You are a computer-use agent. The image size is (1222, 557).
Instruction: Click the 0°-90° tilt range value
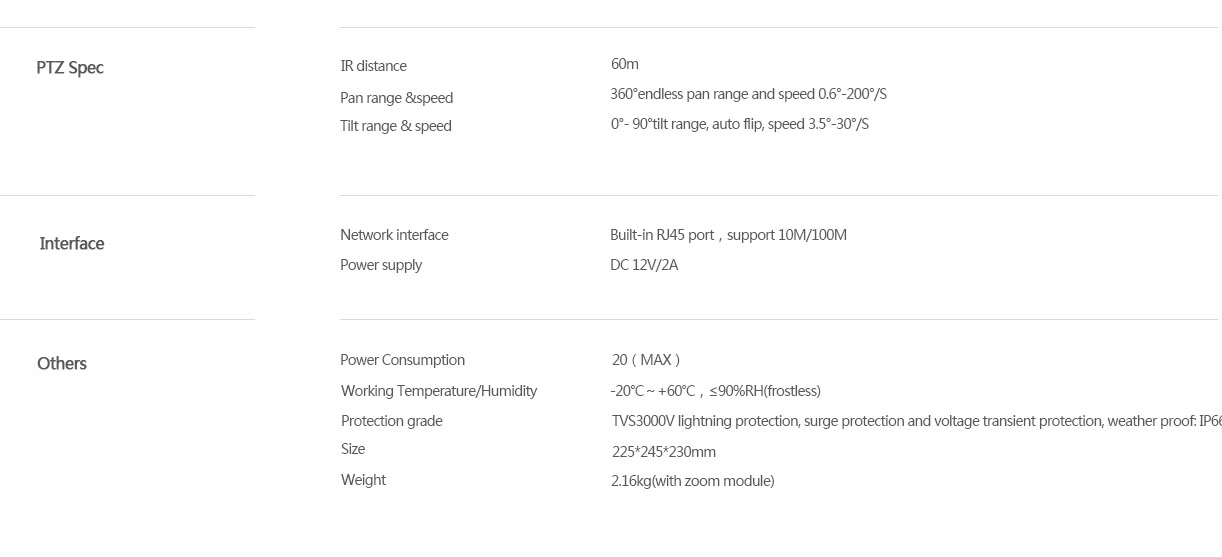tap(740, 124)
